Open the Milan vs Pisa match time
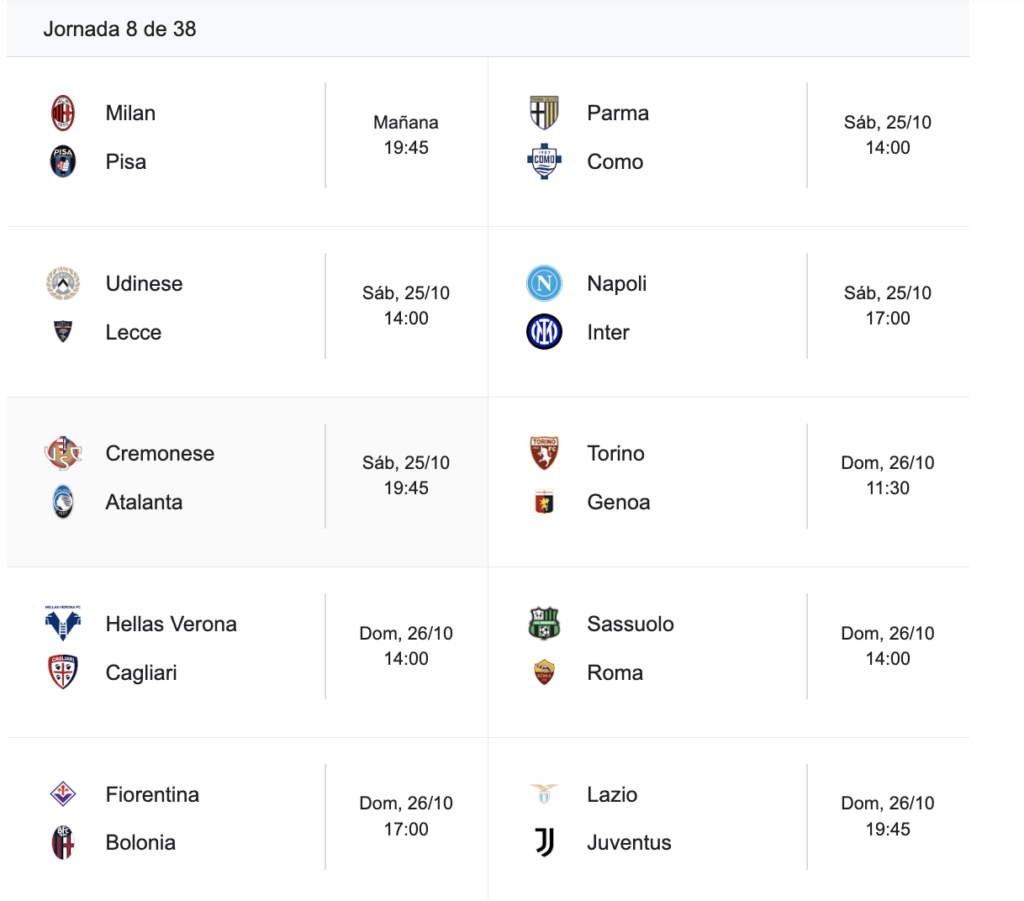This screenshot has width=1024, height=901. pyautogui.click(x=406, y=135)
